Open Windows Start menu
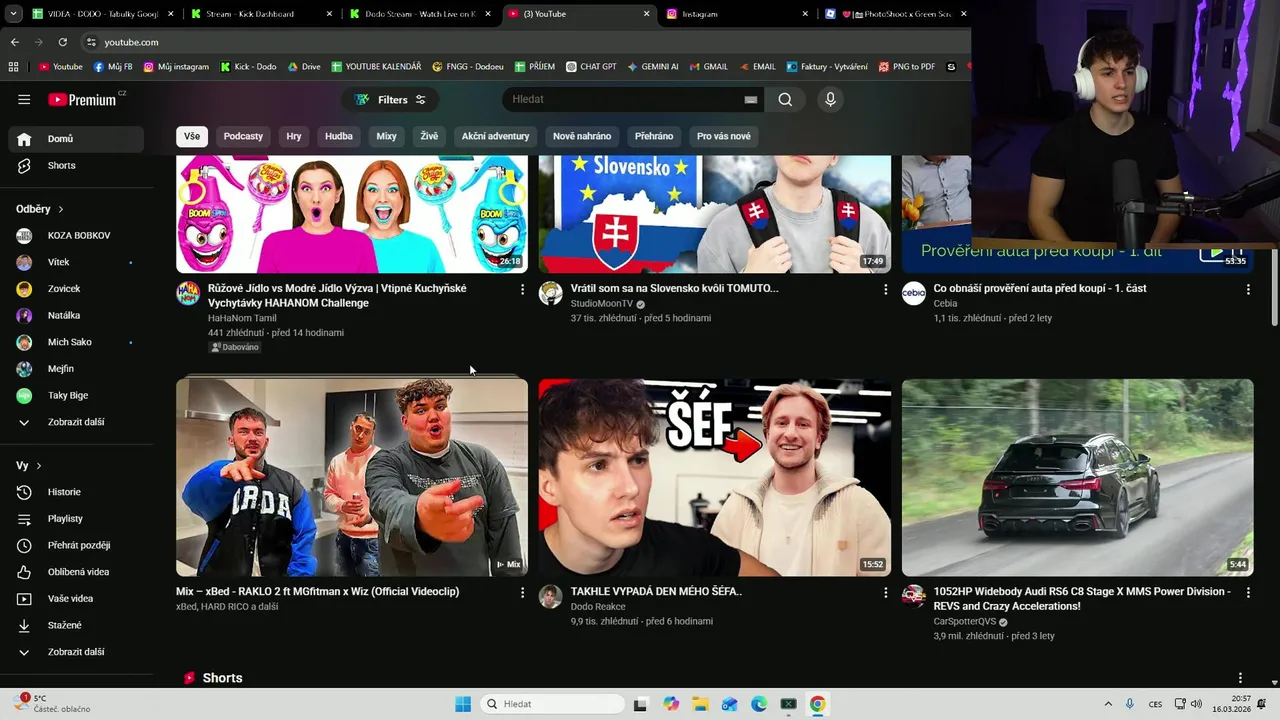This screenshot has width=1280, height=720. (x=463, y=704)
